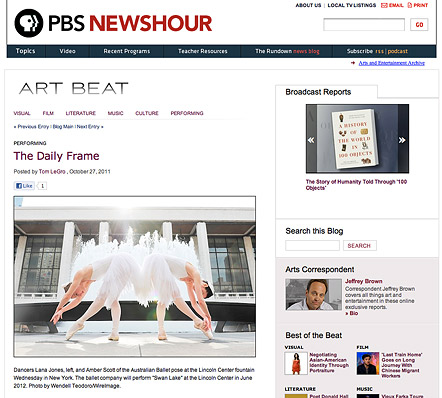Click the GO search button
This screenshot has height=398, width=442.
[x=419, y=25]
